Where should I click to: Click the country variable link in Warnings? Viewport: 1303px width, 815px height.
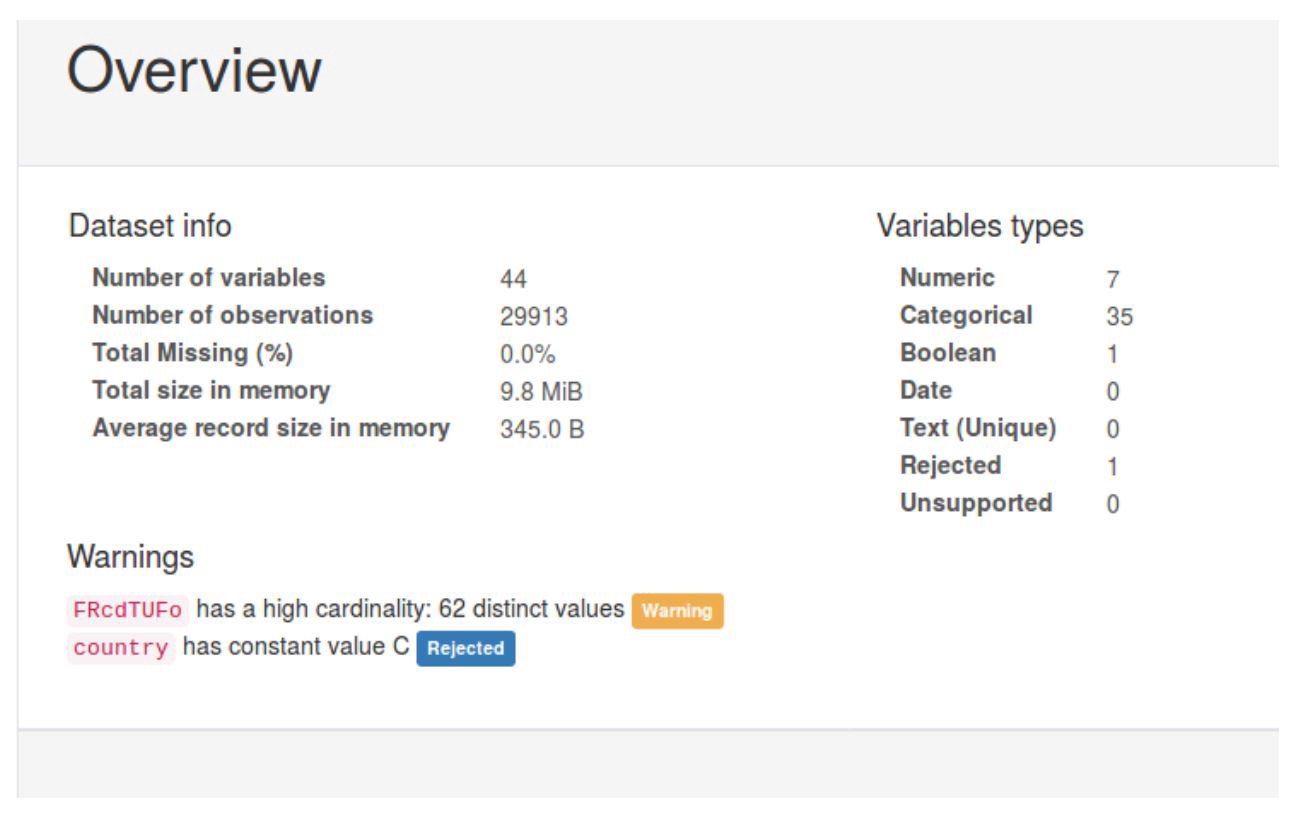point(120,648)
